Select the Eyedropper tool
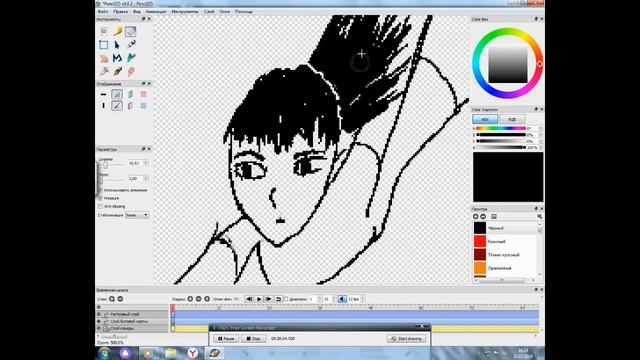 tap(104, 71)
